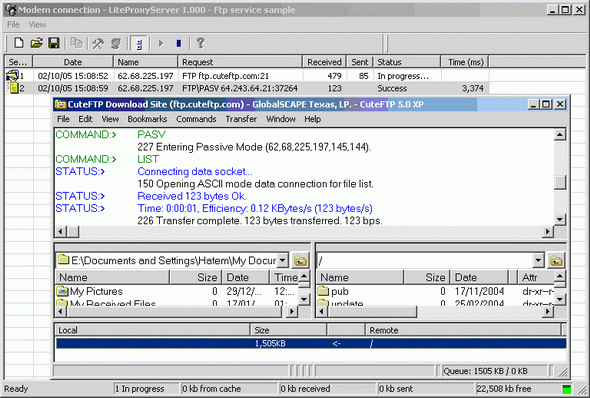The image size is (590, 398).
Task: Stop the proxy with the blue stop icon
Action: pos(179,44)
